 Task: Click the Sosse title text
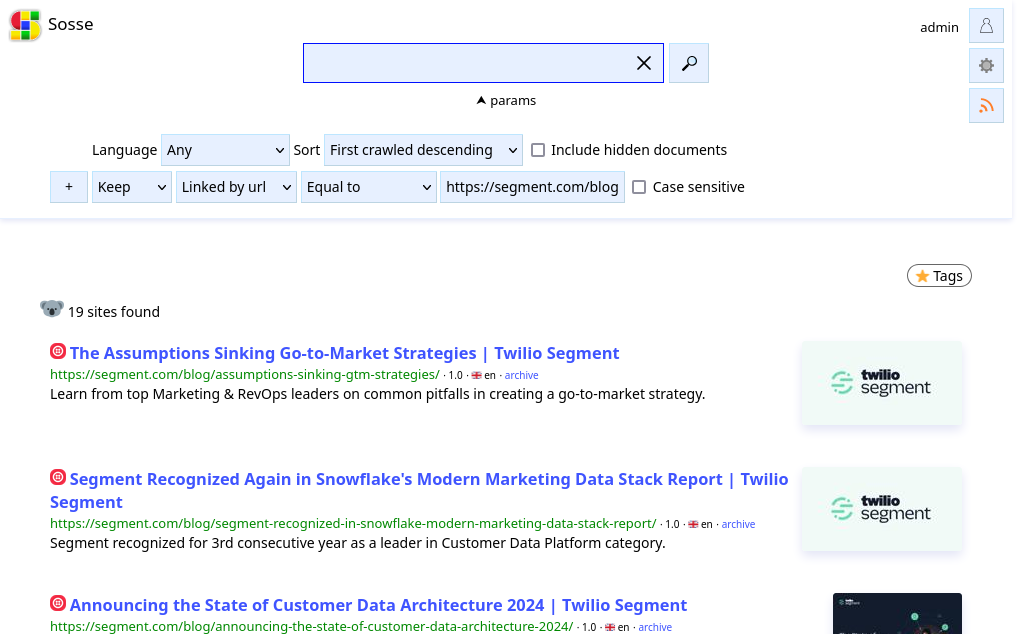pyautogui.click(x=71, y=24)
